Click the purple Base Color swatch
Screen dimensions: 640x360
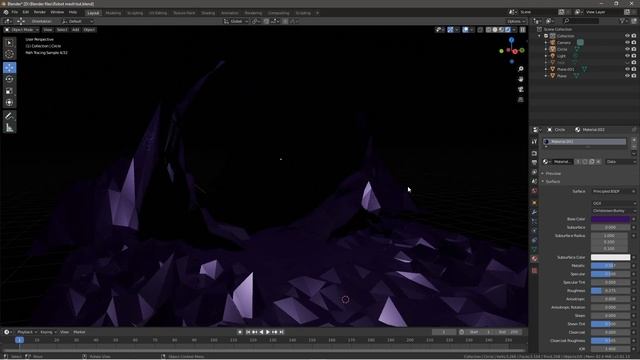tap(611, 219)
